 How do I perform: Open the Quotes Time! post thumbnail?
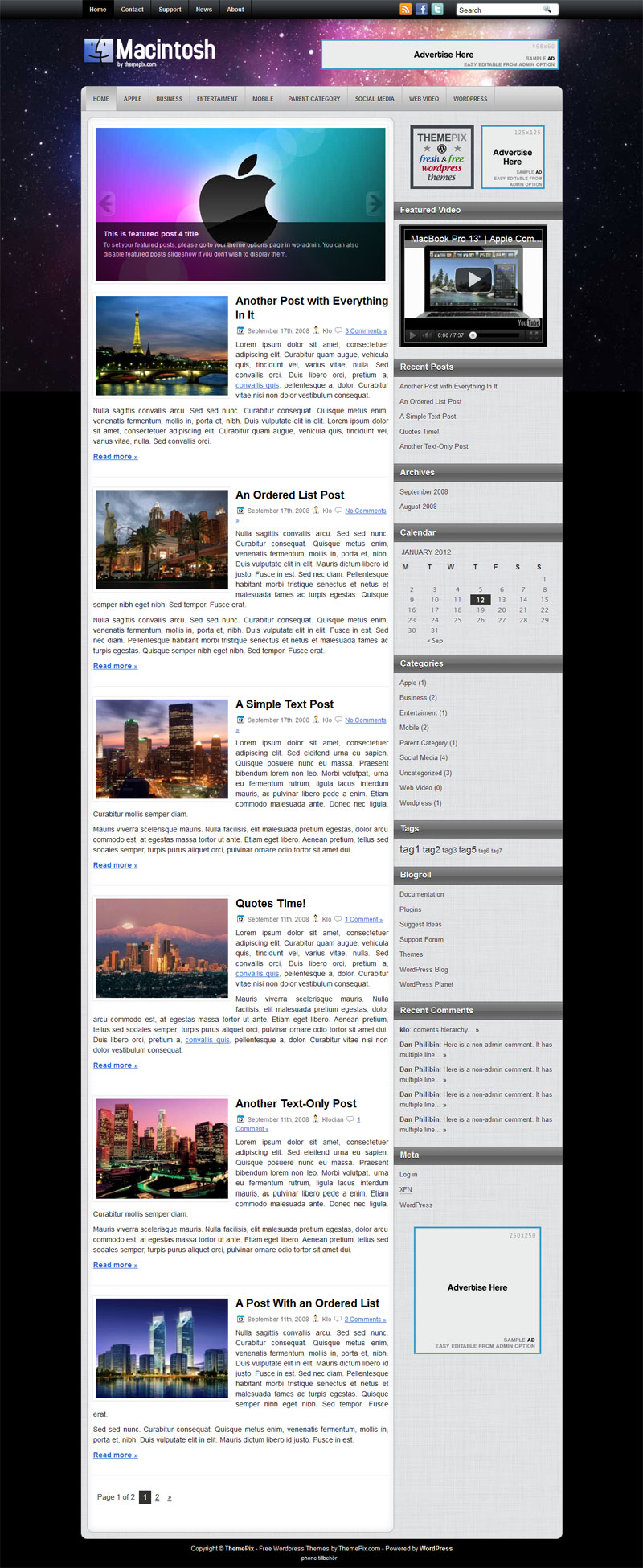162,948
